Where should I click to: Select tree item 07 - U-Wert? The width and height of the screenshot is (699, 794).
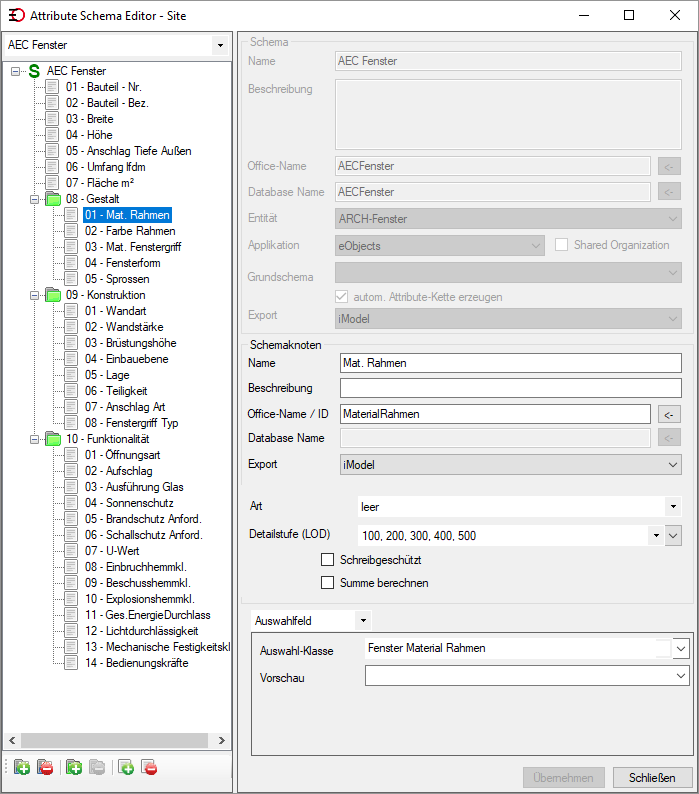click(x=112, y=551)
